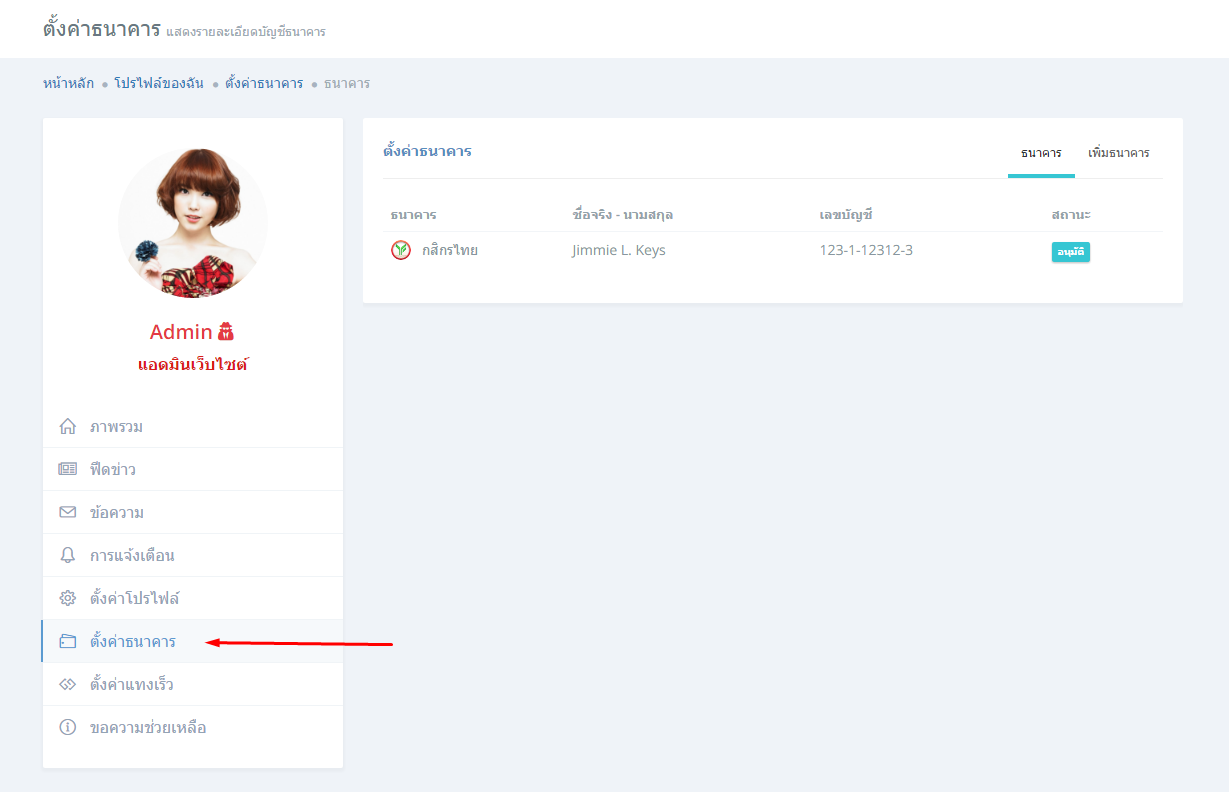Click the gear icon beside ตั้งค่าโปรไฟล์

coord(68,599)
